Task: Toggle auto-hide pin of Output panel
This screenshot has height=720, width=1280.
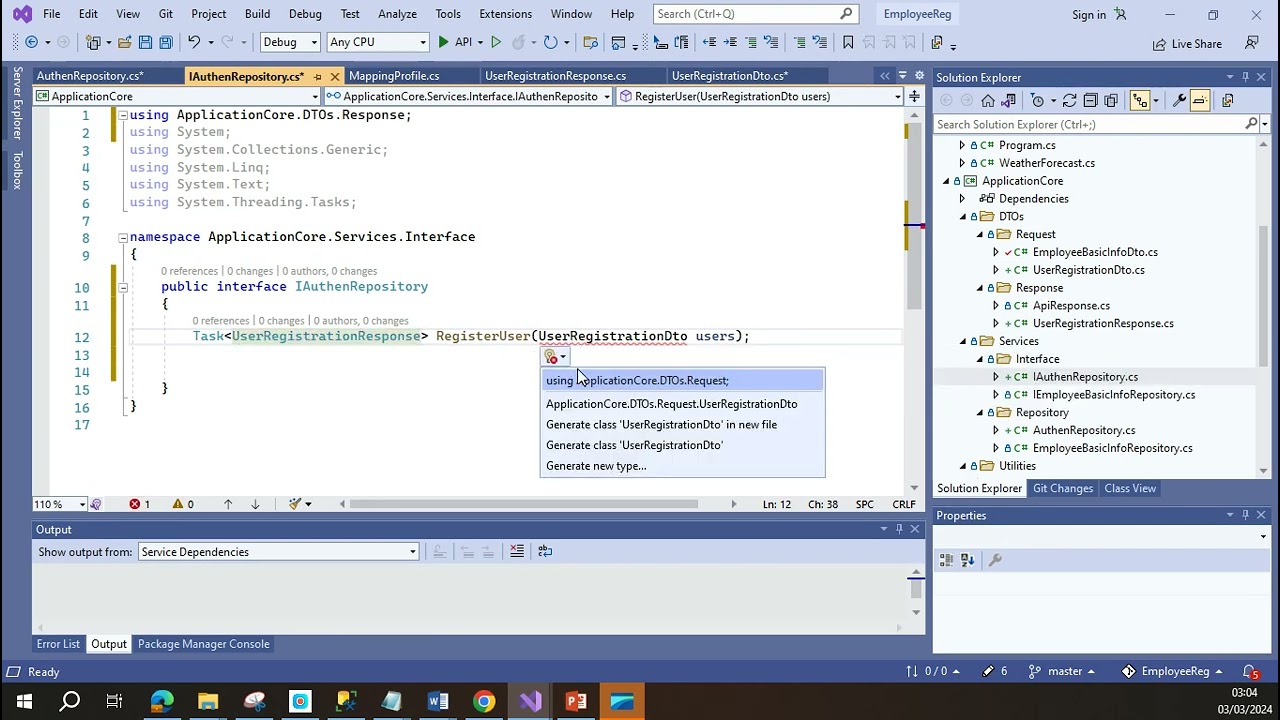Action: coord(899,529)
